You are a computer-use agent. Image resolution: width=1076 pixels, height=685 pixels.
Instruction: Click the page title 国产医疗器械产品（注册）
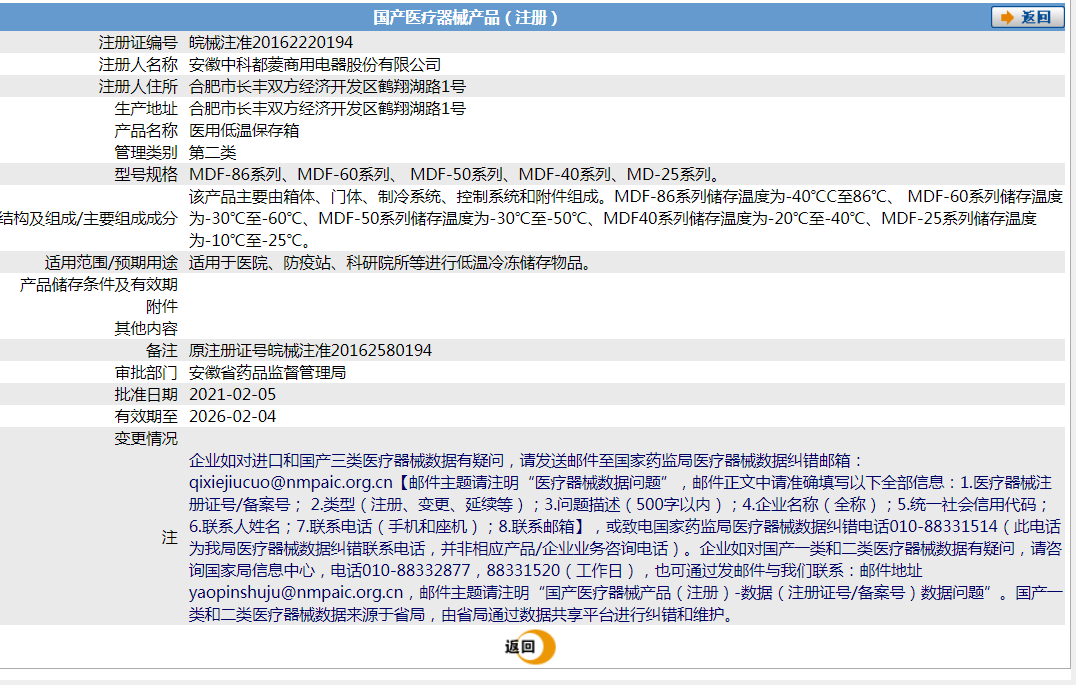tap(465, 17)
